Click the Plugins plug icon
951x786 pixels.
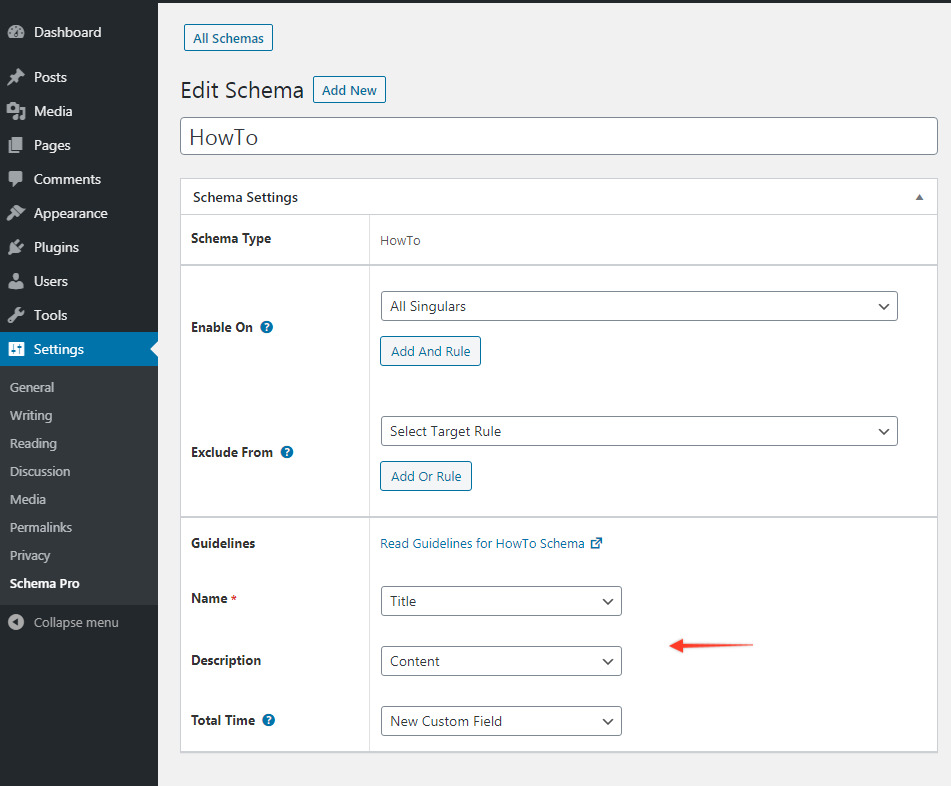(16, 247)
